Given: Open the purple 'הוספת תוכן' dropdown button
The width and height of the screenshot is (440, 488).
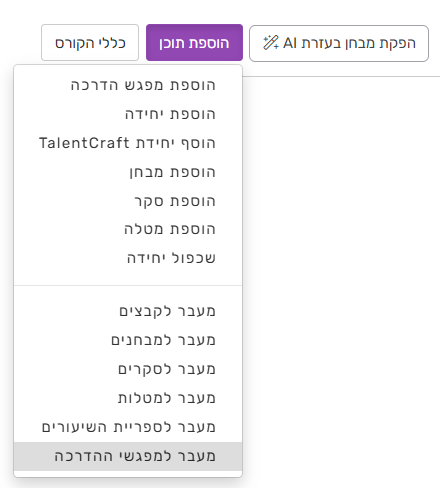Looking at the screenshot, I should coord(194,43).
